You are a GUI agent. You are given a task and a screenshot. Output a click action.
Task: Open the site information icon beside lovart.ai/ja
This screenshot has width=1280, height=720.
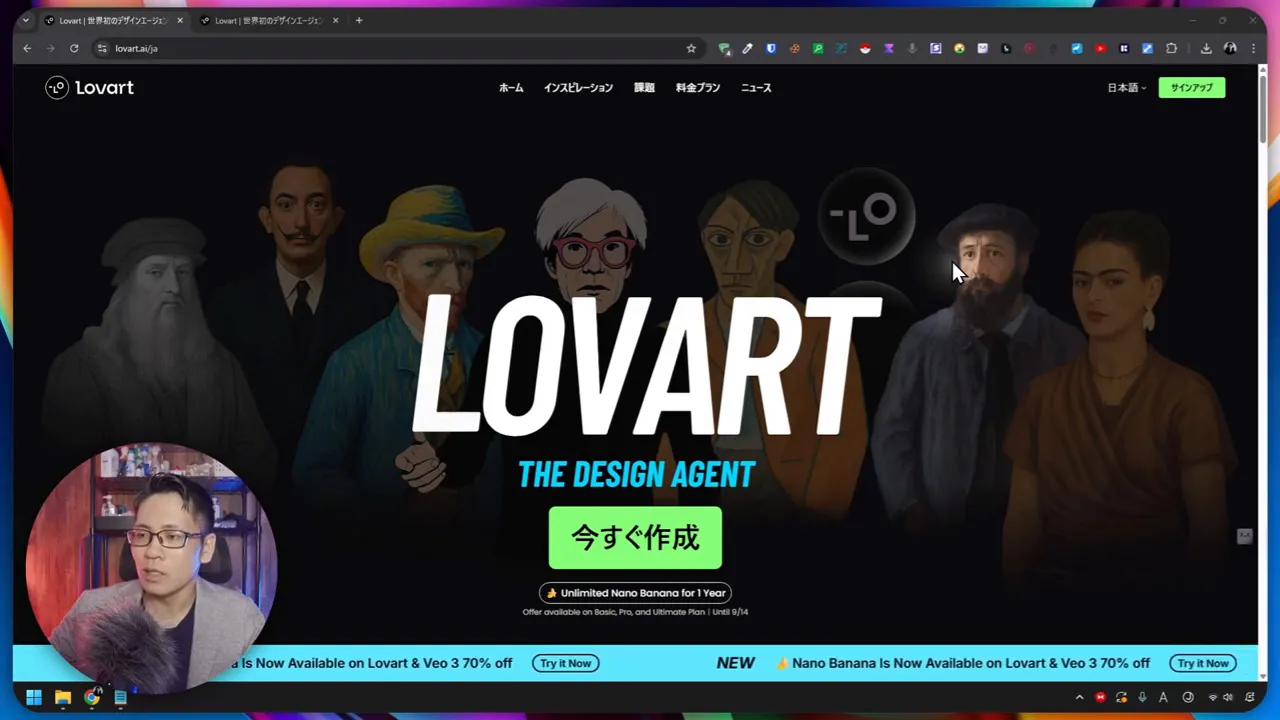[x=102, y=48]
